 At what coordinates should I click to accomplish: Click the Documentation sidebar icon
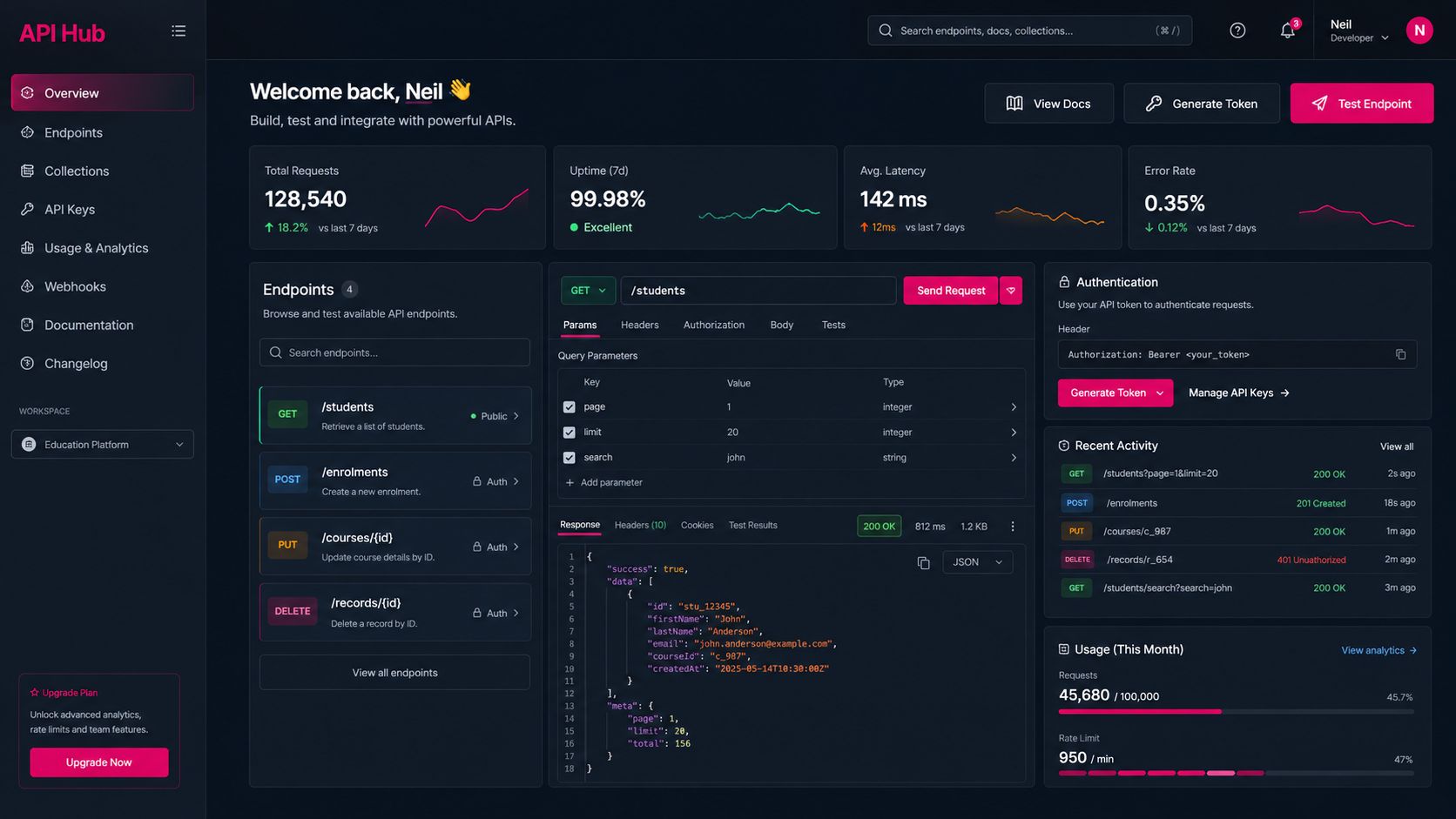coord(28,325)
